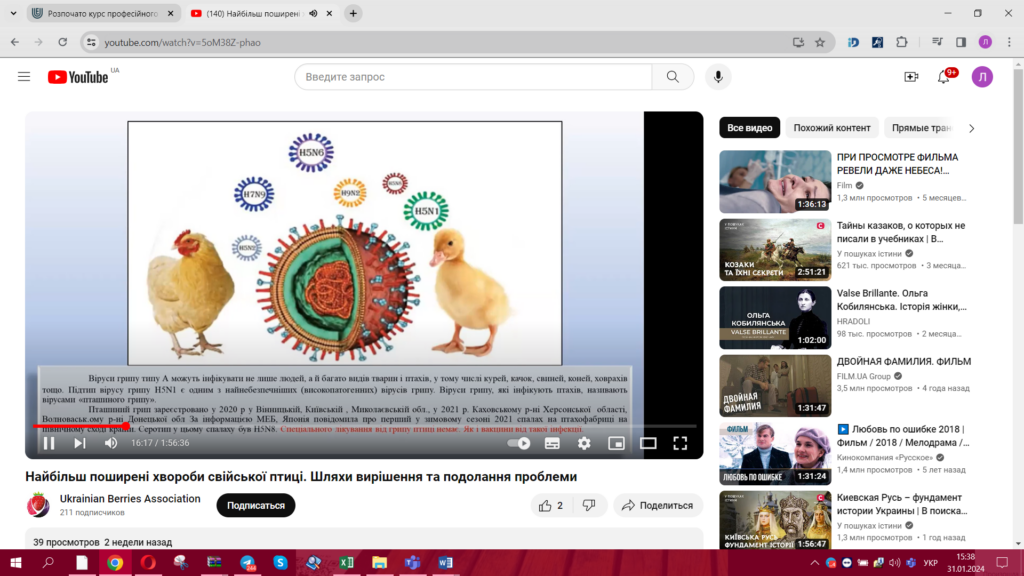
Task: Select the "Похожий контент" filter chip
Action: click(832, 128)
